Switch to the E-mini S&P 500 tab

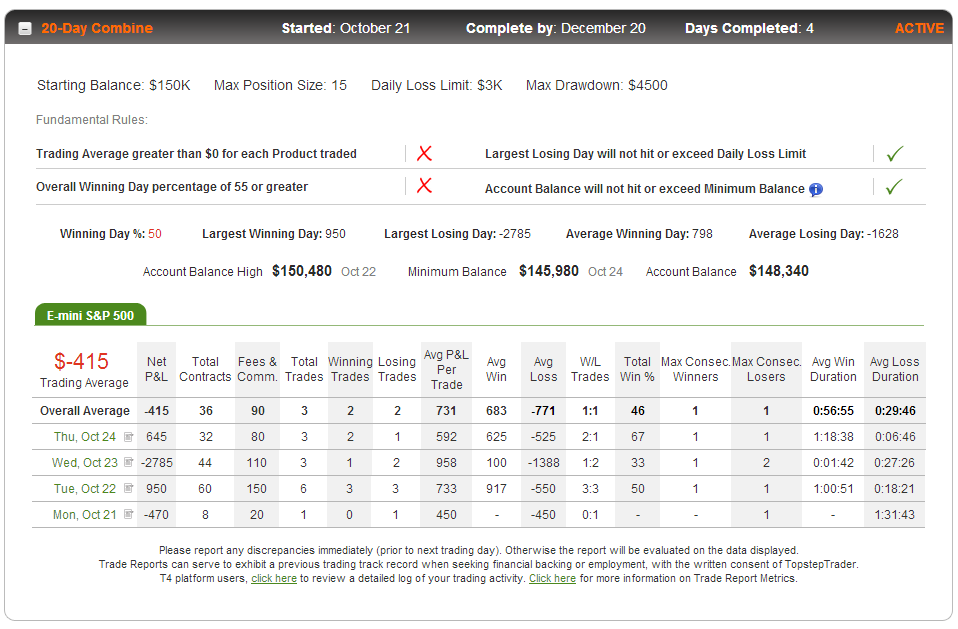[90, 315]
